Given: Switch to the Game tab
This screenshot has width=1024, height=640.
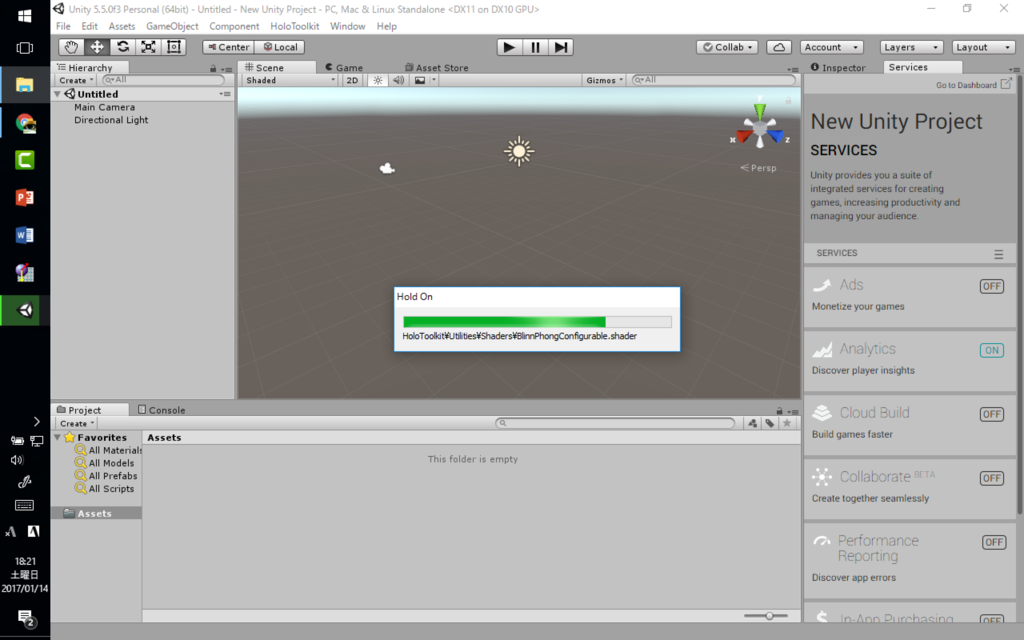Looking at the screenshot, I should point(344,67).
